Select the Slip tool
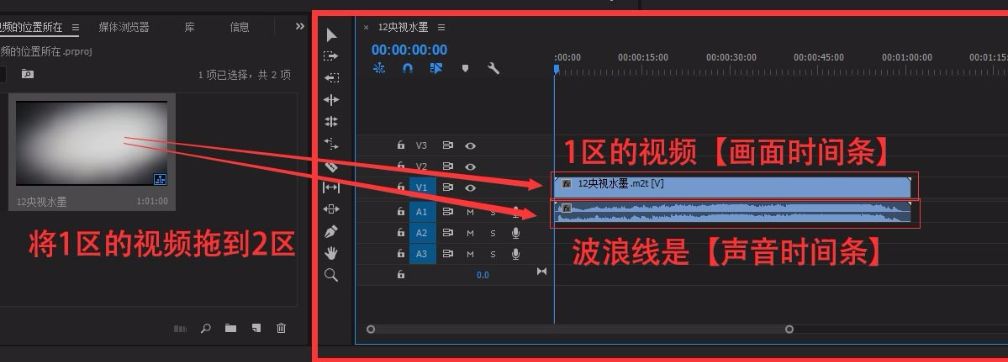1008x362 pixels. pos(331,187)
